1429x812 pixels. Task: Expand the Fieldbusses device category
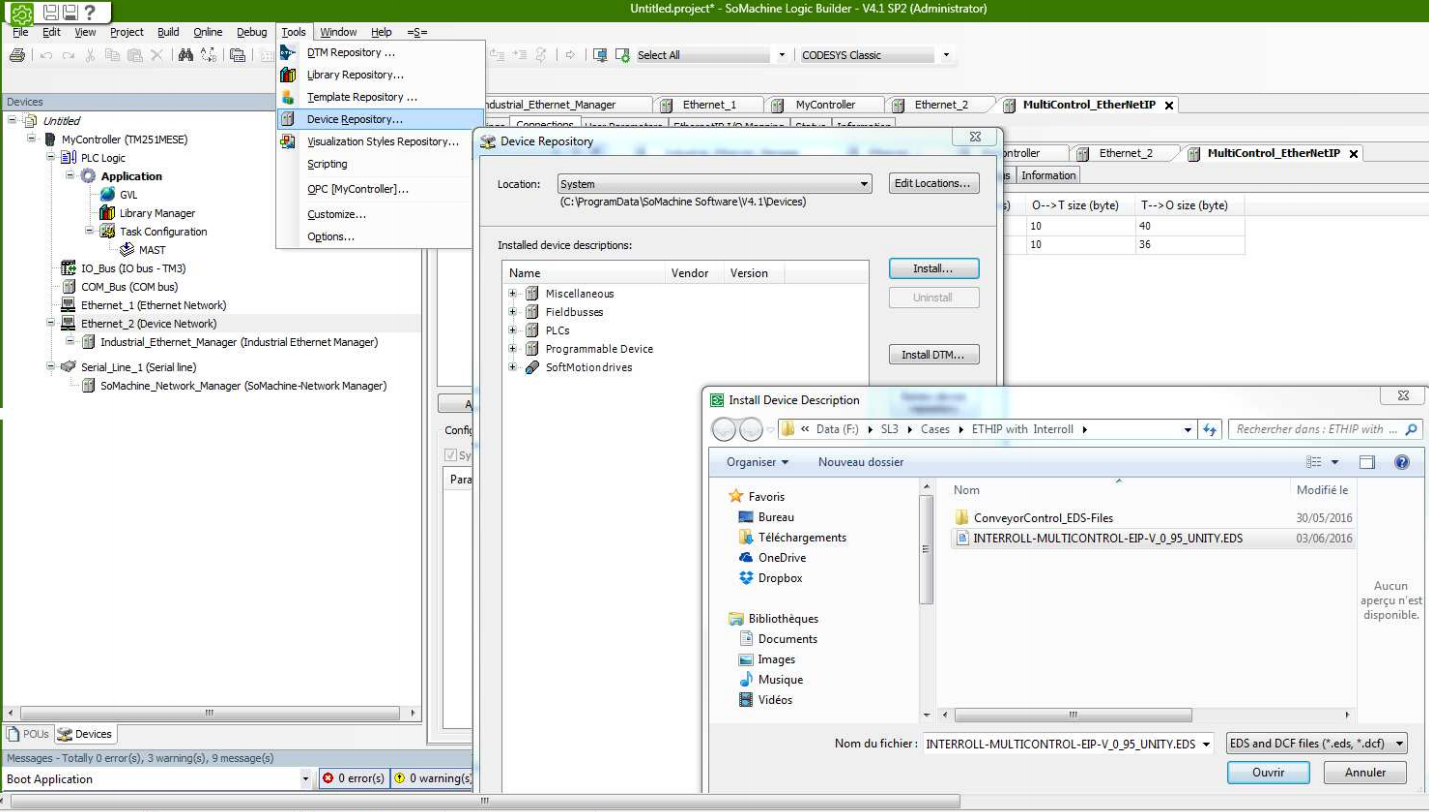pos(513,312)
